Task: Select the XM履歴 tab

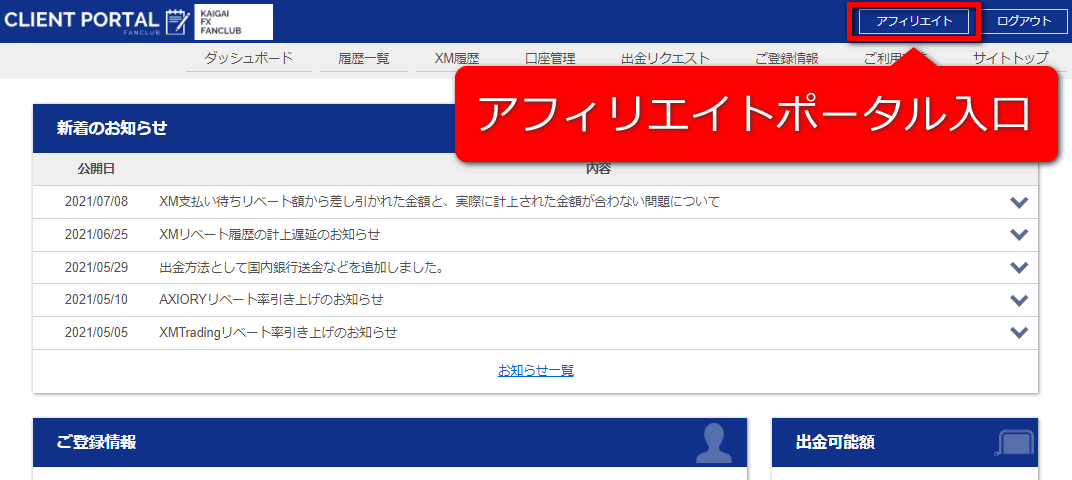Action: (x=457, y=59)
